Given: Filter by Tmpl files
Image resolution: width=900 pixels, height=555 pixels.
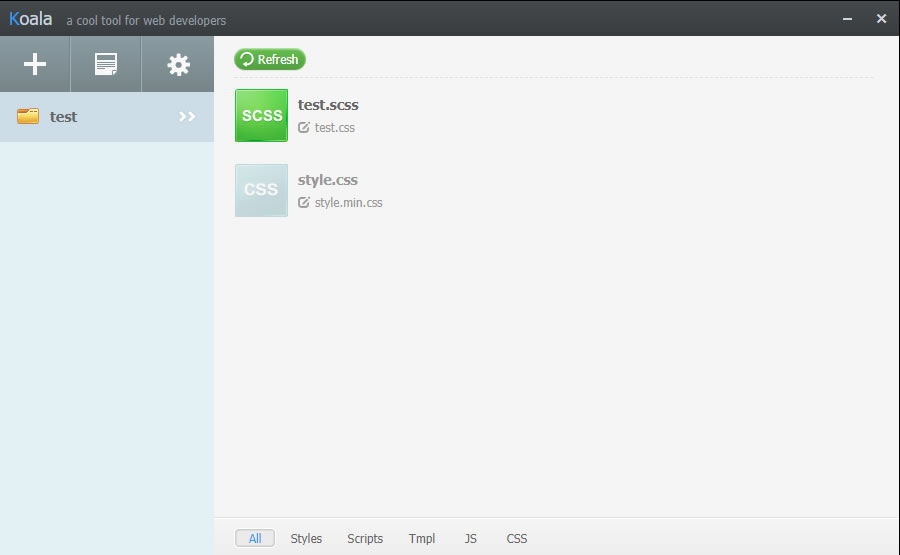Looking at the screenshot, I should (422, 538).
